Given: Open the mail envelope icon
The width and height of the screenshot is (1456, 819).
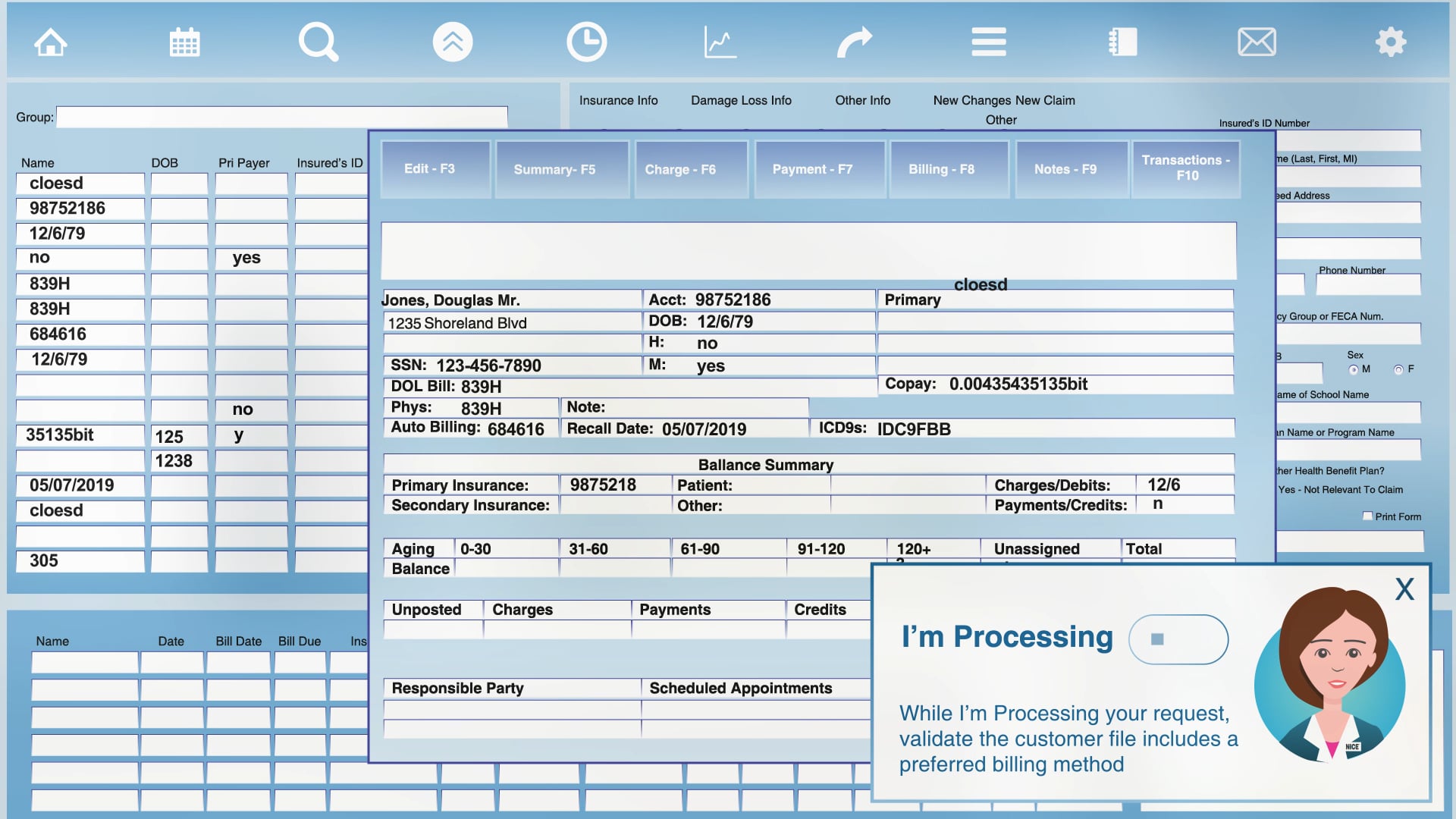Looking at the screenshot, I should coord(1257,42).
